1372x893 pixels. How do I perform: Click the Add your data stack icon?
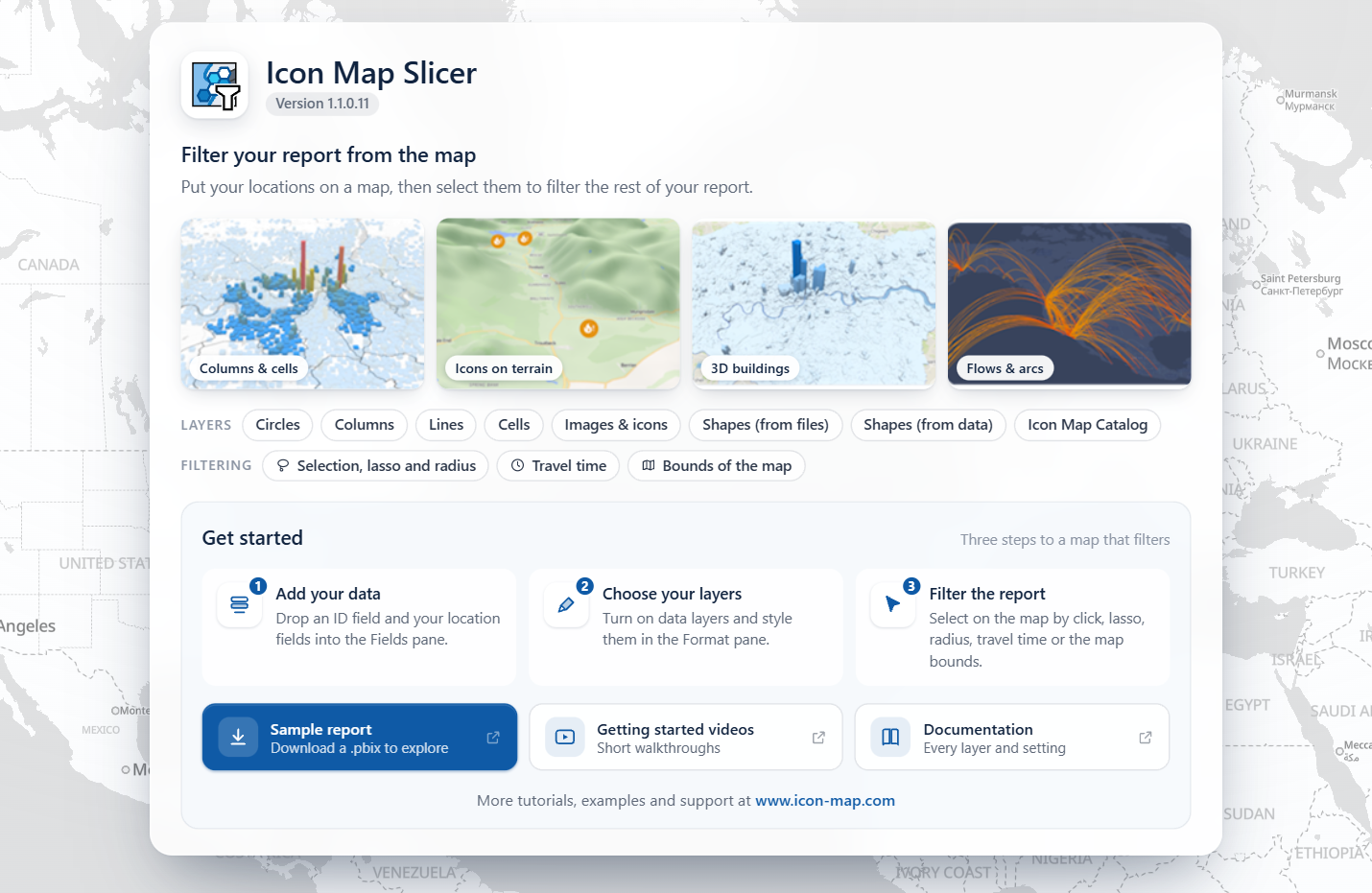pos(240,604)
